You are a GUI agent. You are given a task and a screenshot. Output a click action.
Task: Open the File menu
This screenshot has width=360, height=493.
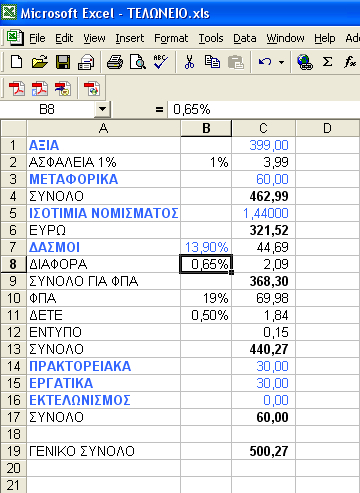tap(37, 38)
